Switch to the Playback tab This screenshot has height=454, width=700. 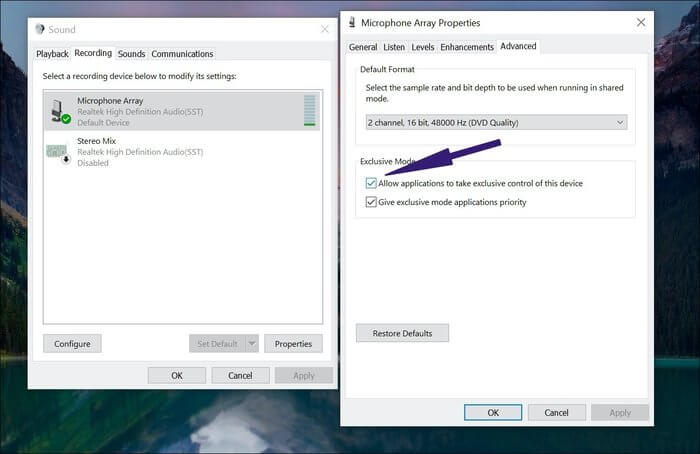(52, 54)
